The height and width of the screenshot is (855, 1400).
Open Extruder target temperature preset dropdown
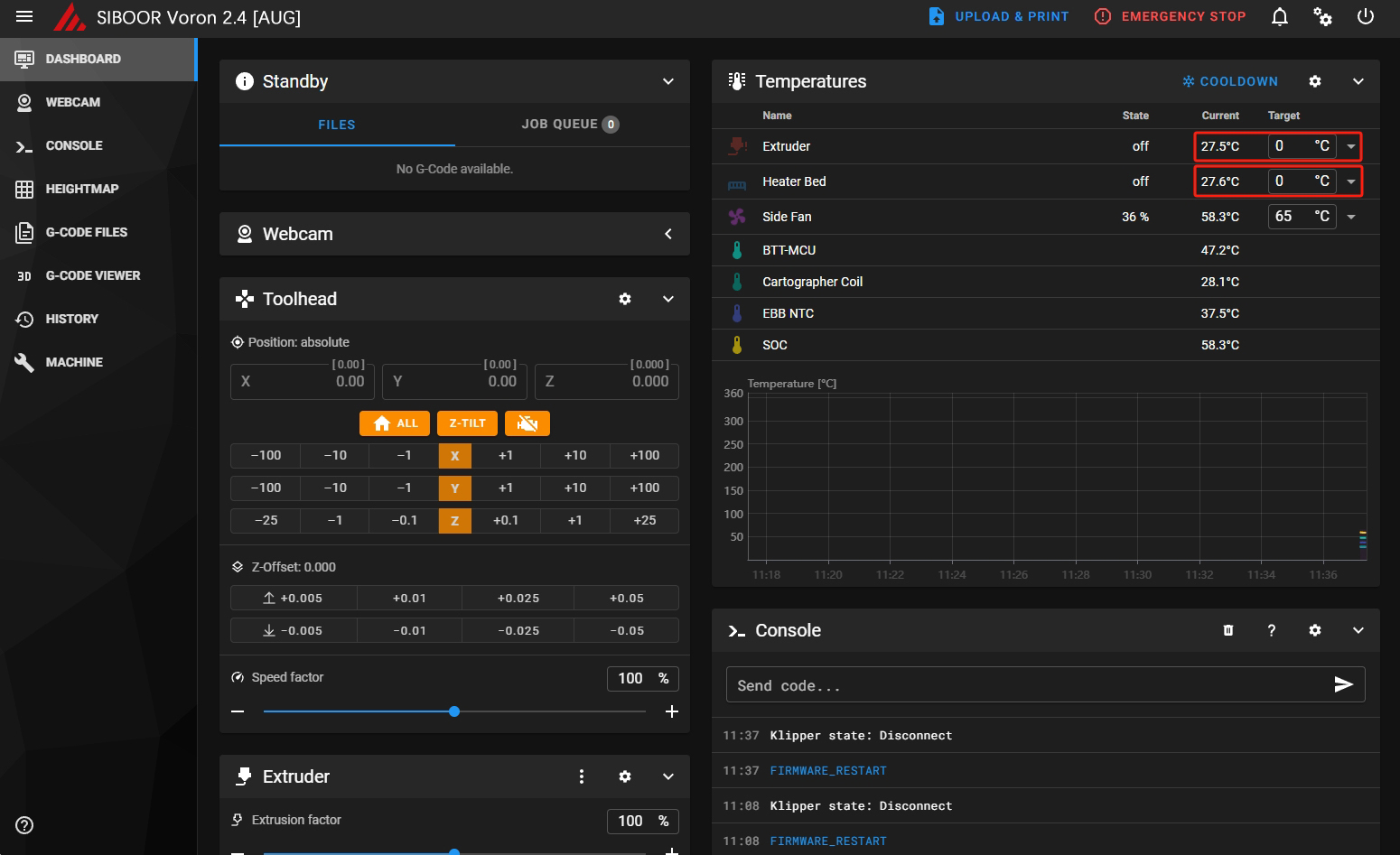pos(1350,146)
